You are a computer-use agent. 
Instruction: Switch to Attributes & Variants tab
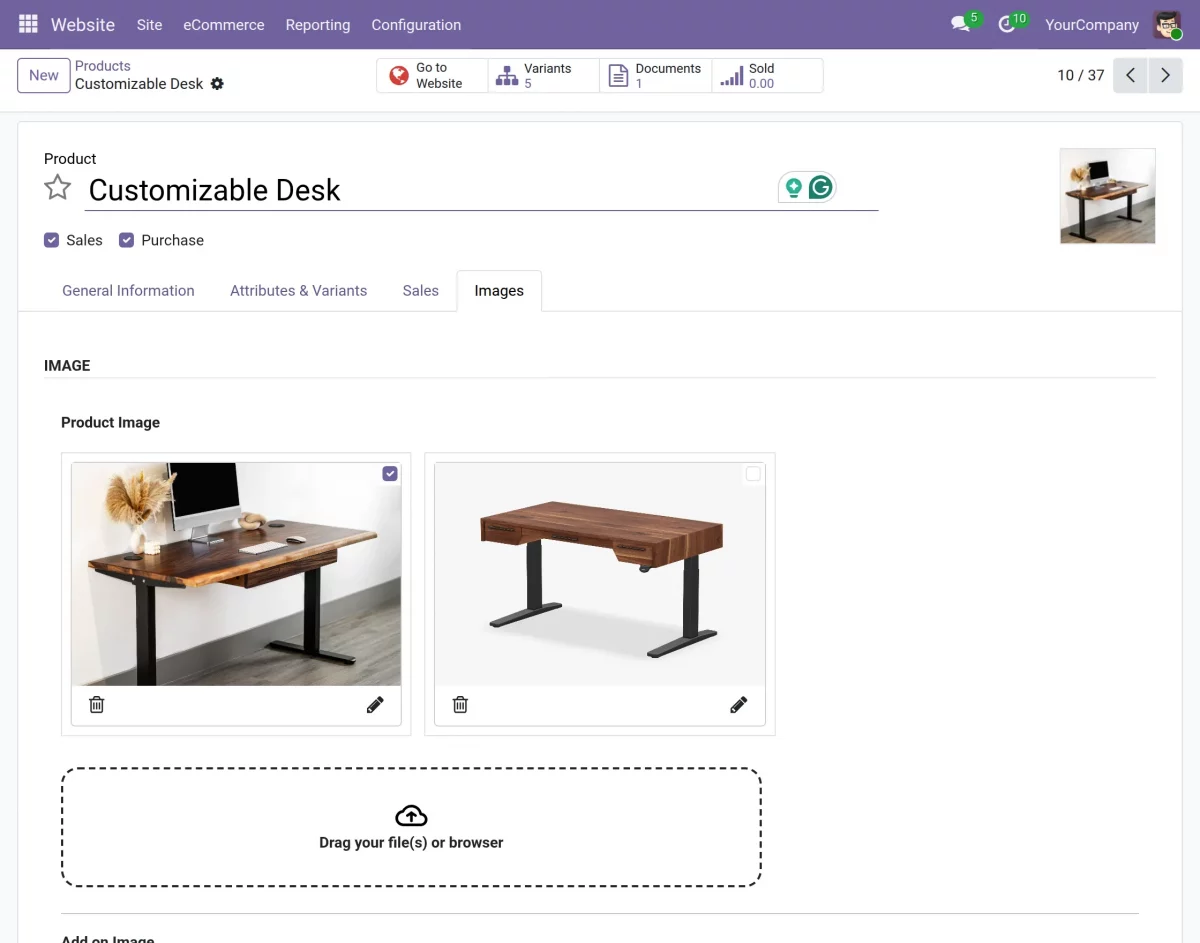click(x=299, y=291)
